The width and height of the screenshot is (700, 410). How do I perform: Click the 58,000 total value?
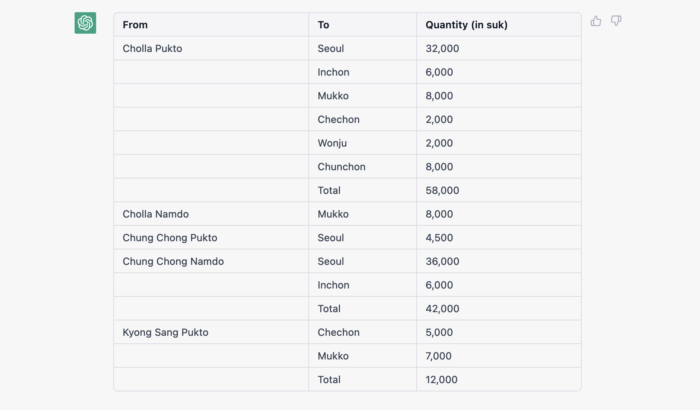(x=442, y=191)
